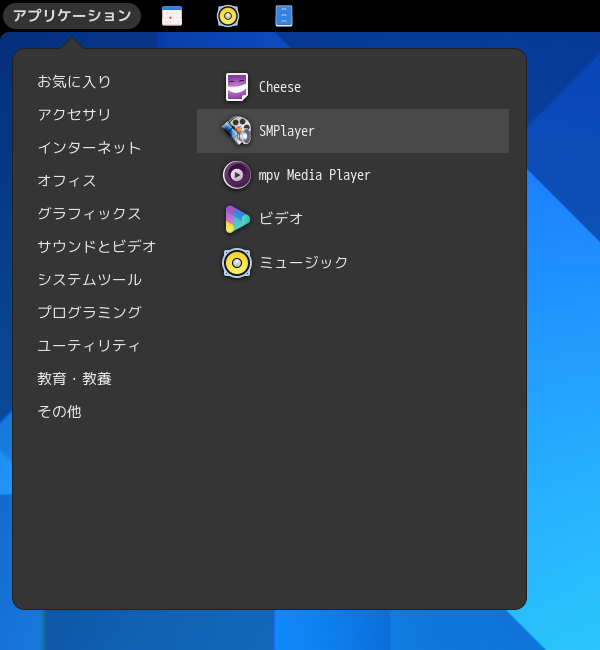Select the 教育・教養 category
600x650 pixels.
[x=75, y=378]
